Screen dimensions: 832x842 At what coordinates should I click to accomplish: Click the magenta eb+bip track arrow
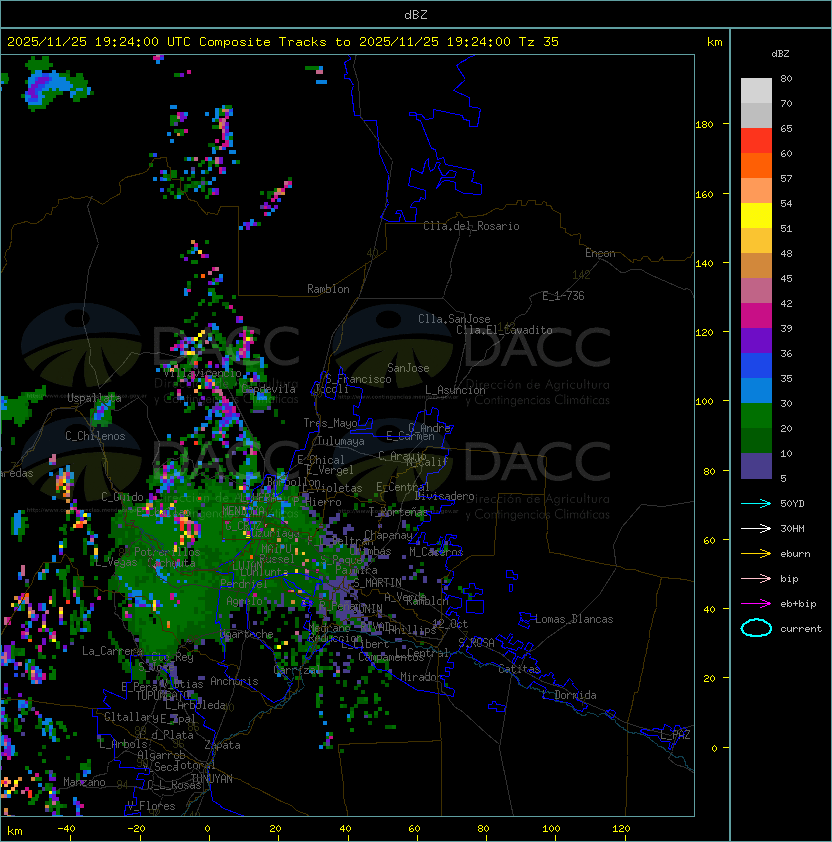pos(756,604)
